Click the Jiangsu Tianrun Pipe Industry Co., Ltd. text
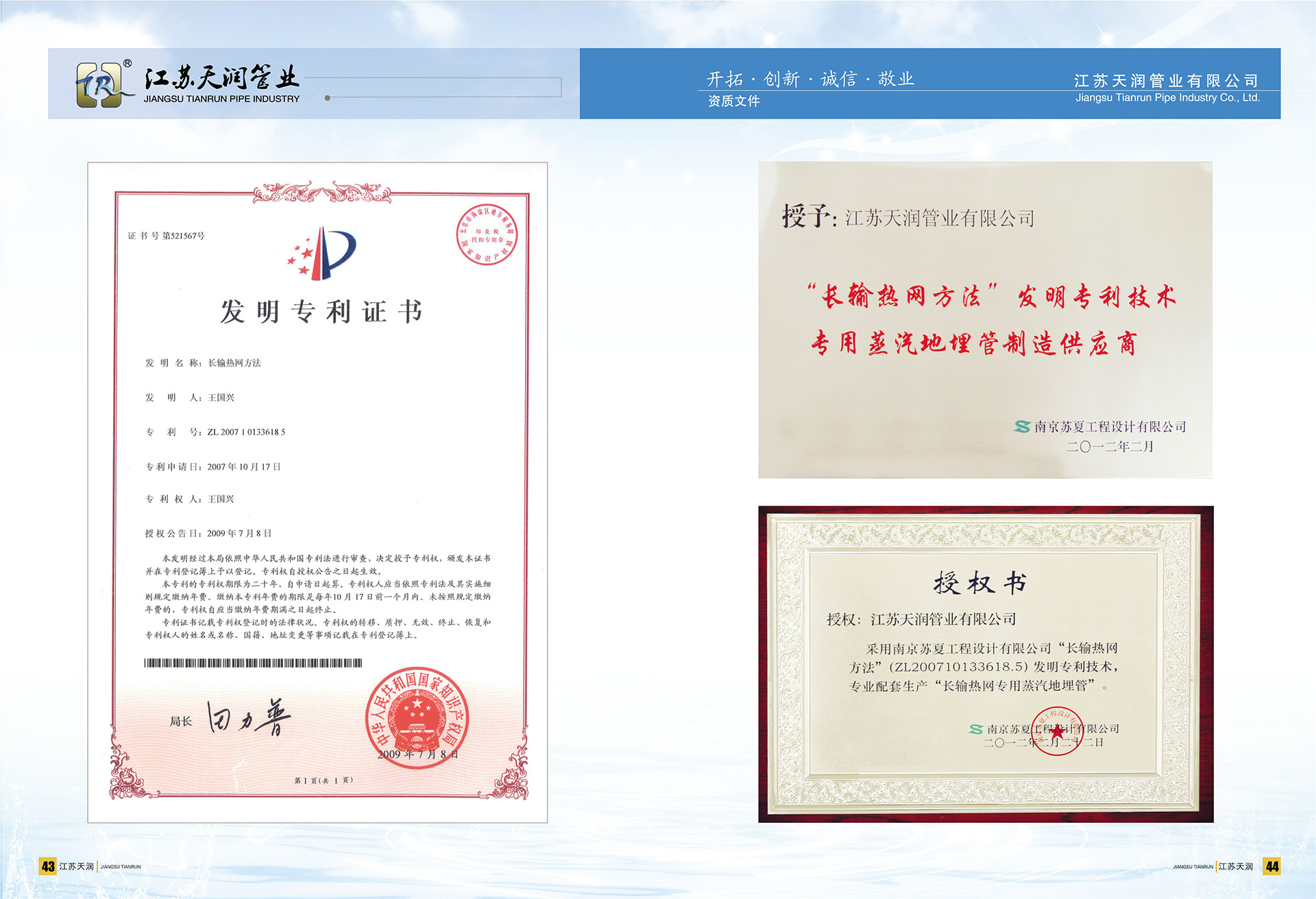 click(1167, 98)
